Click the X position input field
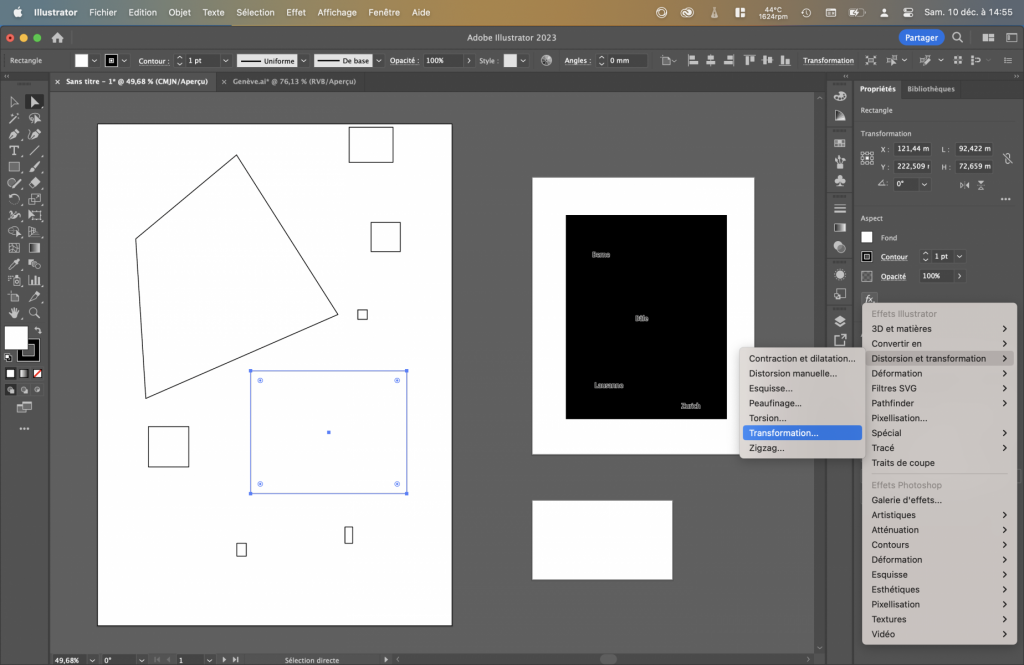This screenshot has width=1024, height=665. click(913, 149)
